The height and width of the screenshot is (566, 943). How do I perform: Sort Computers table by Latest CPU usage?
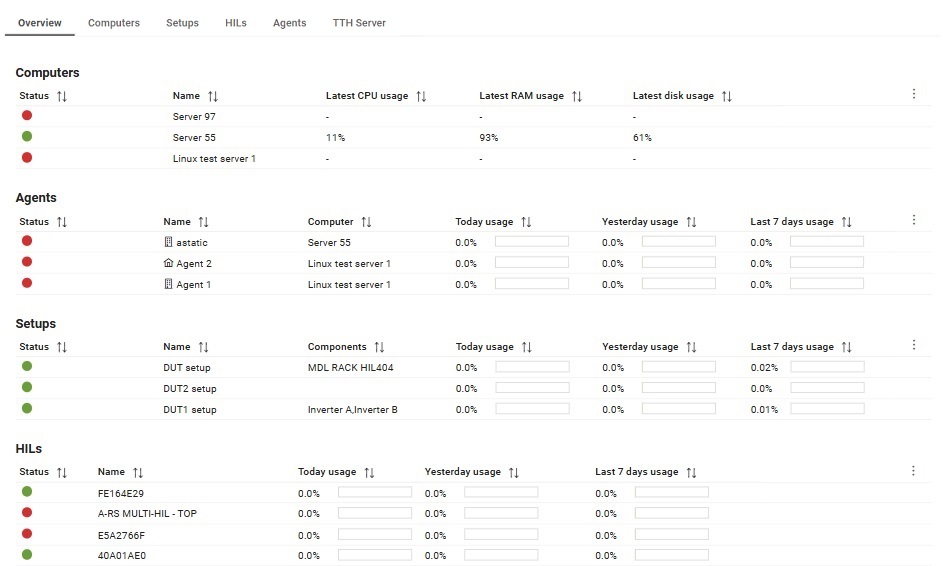pyautogui.click(x=421, y=96)
